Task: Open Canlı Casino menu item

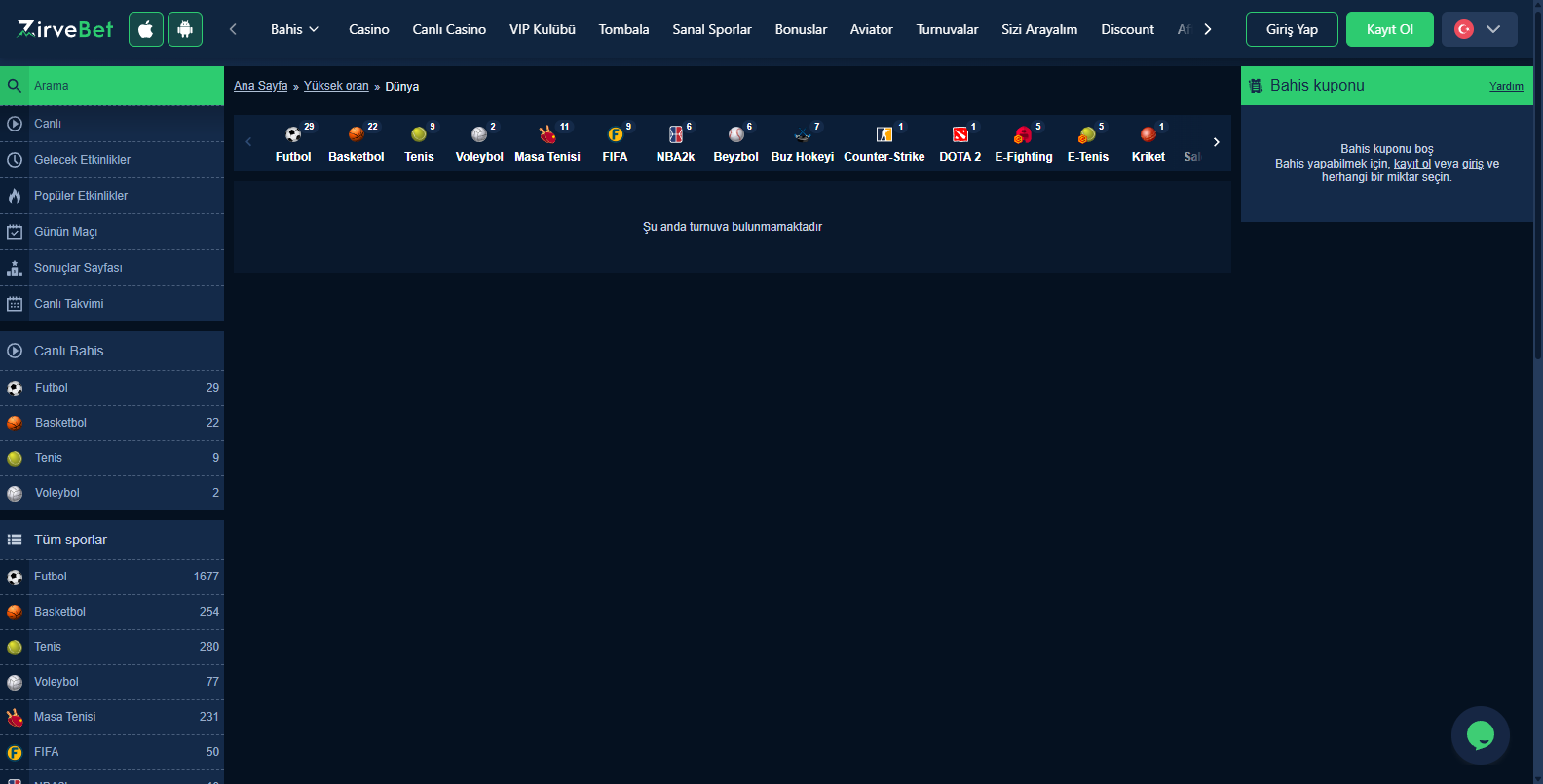Action: coord(449,29)
